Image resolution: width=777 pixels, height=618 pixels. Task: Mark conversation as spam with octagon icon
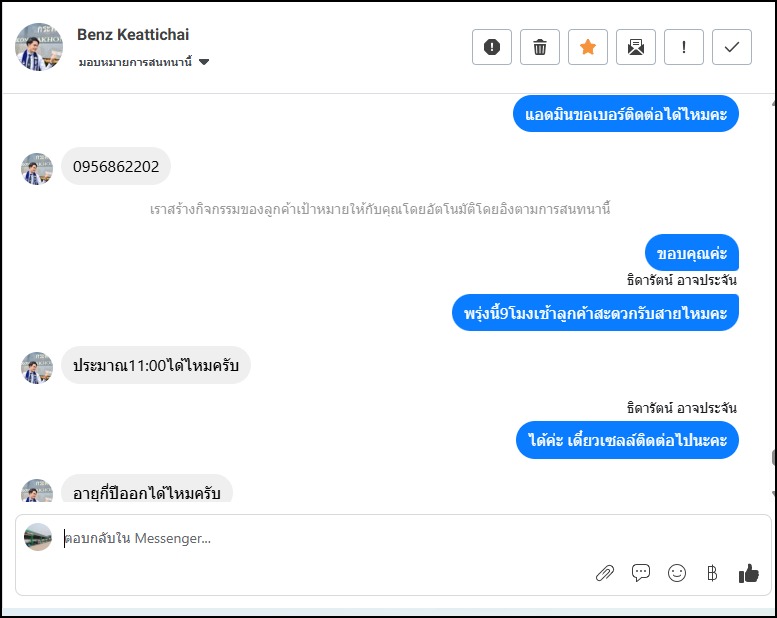492,47
